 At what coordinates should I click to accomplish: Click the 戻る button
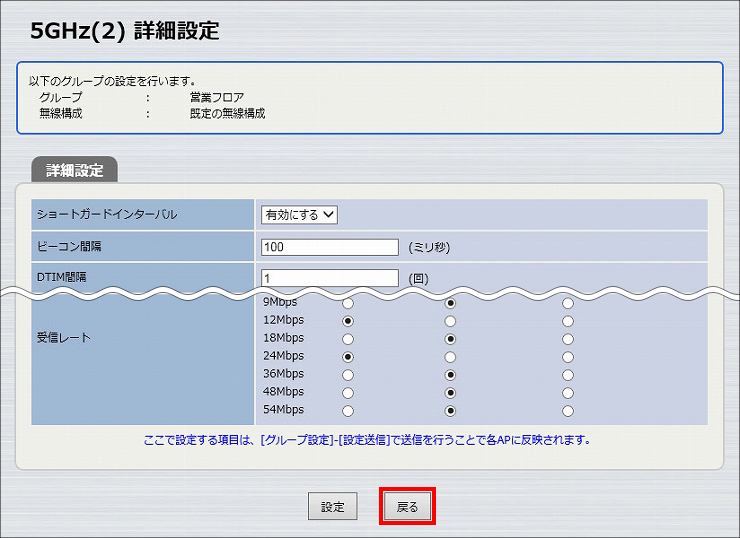coord(407,506)
